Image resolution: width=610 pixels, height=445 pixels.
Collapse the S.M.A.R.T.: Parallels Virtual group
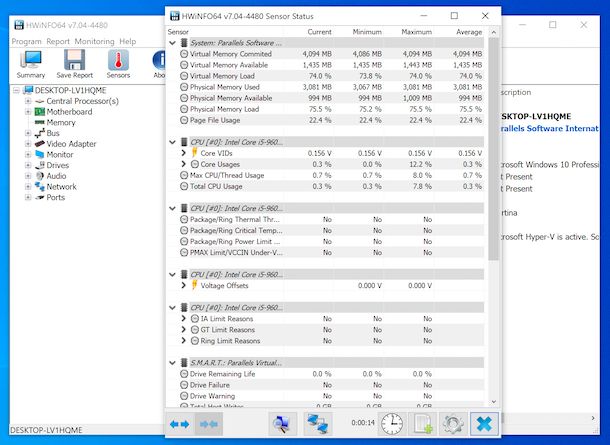172,363
